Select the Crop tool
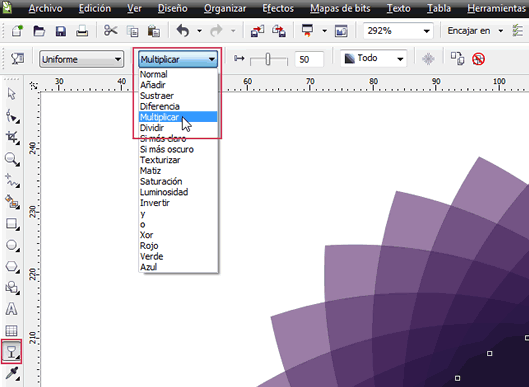The image size is (529, 387). tap(12, 137)
